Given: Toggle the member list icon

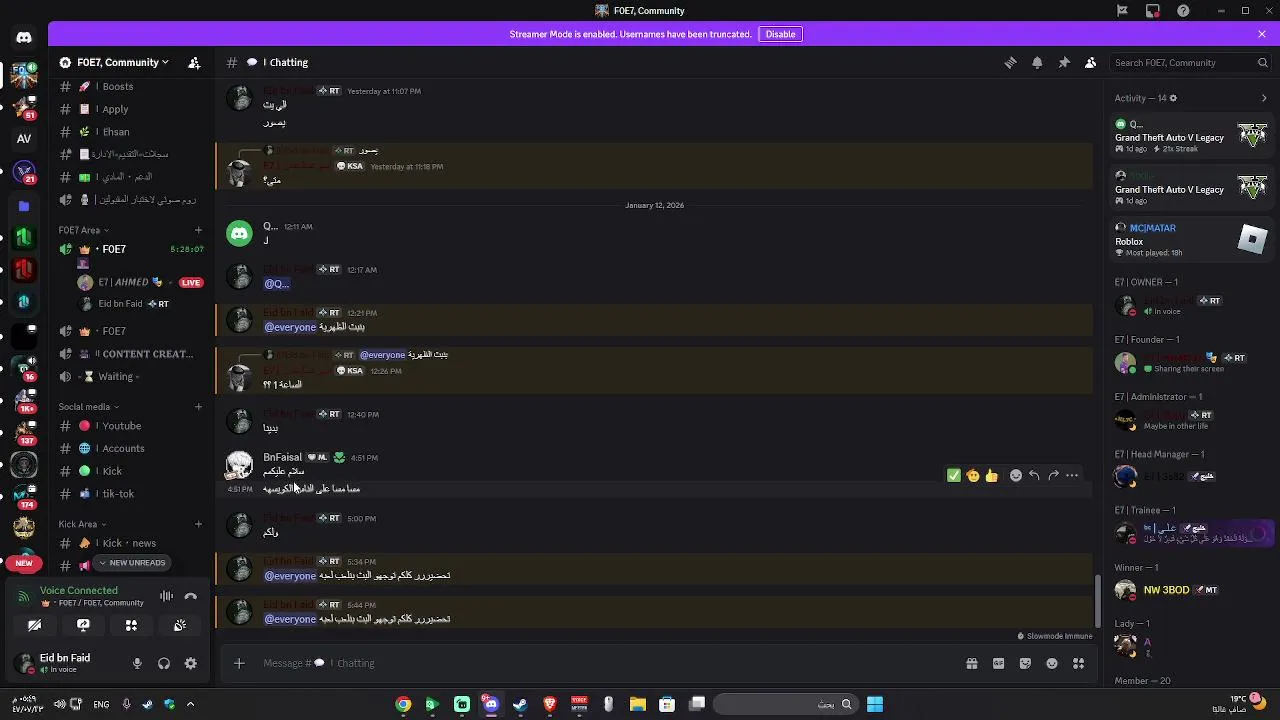Looking at the screenshot, I should (1090, 62).
